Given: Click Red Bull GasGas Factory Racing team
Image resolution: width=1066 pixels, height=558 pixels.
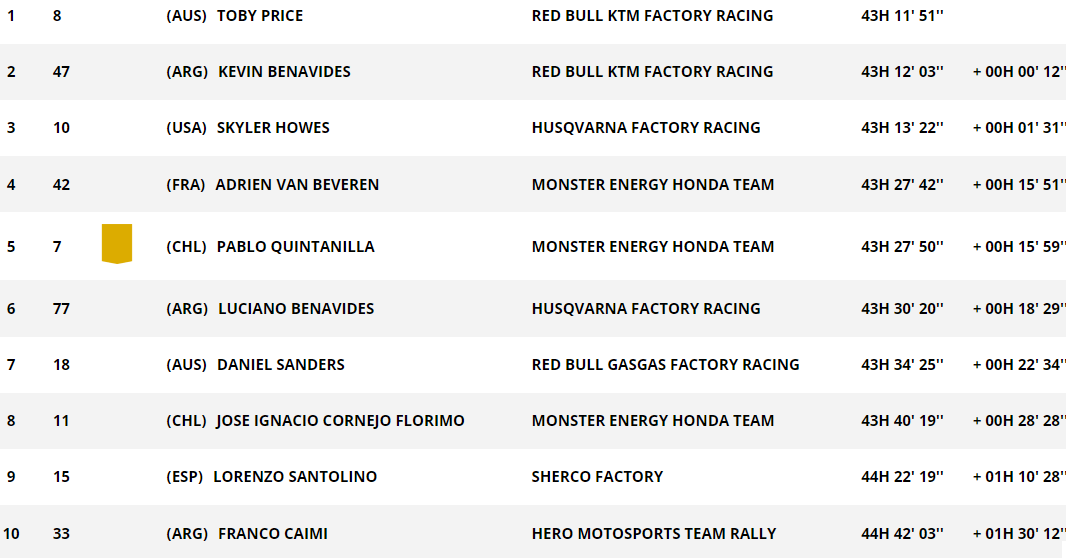Looking at the screenshot, I should 665,364.
